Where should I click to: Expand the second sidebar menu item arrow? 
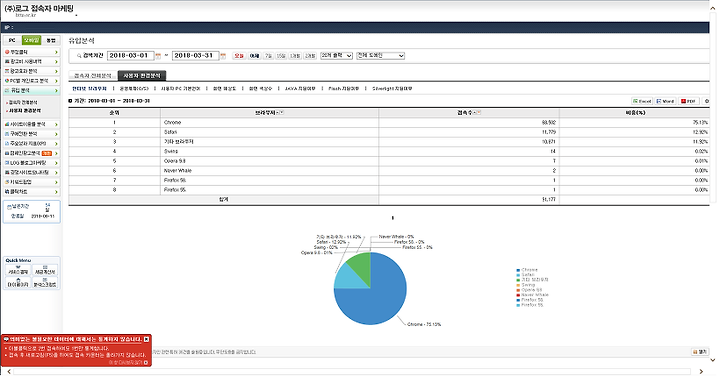pos(56,62)
